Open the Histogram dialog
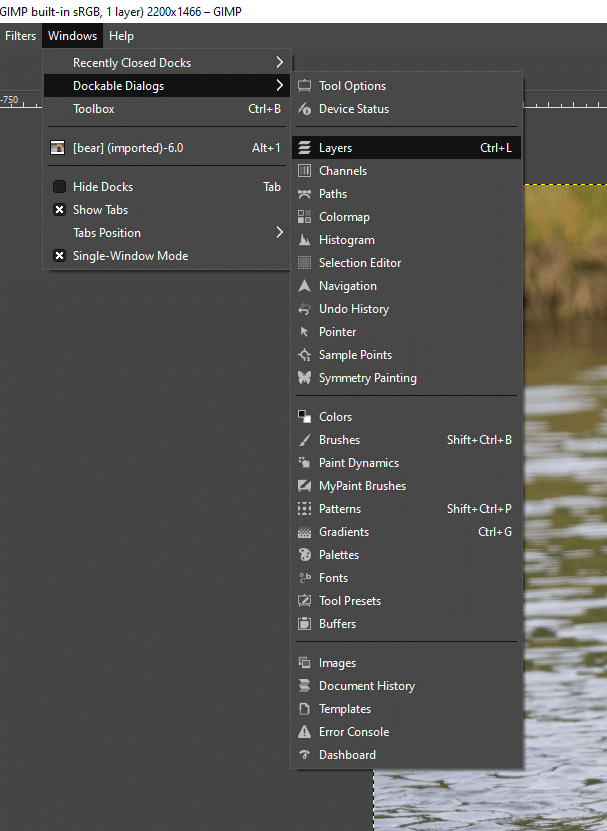The height and width of the screenshot is (831, 607). point(348,239)
